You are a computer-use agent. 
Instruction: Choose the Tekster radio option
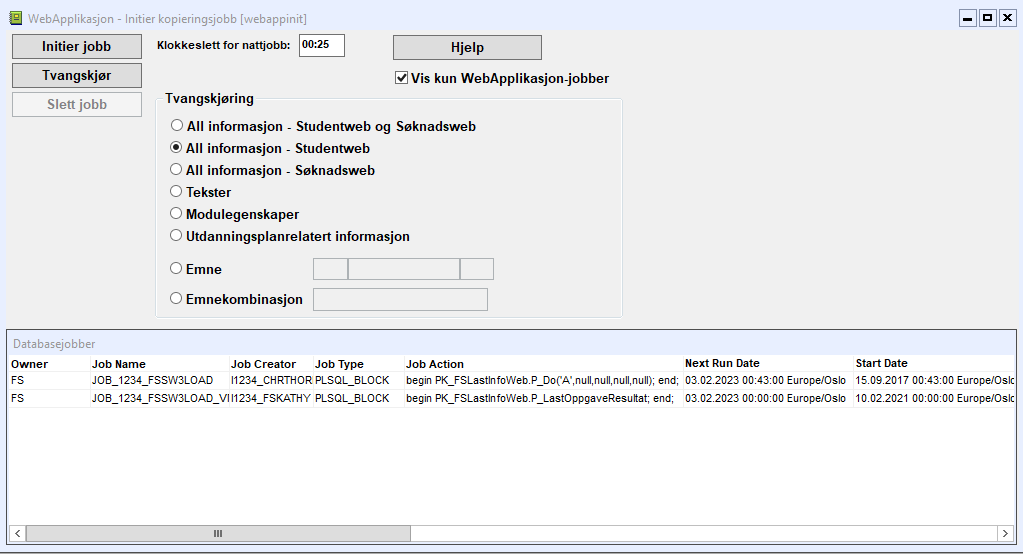(176, 191)
